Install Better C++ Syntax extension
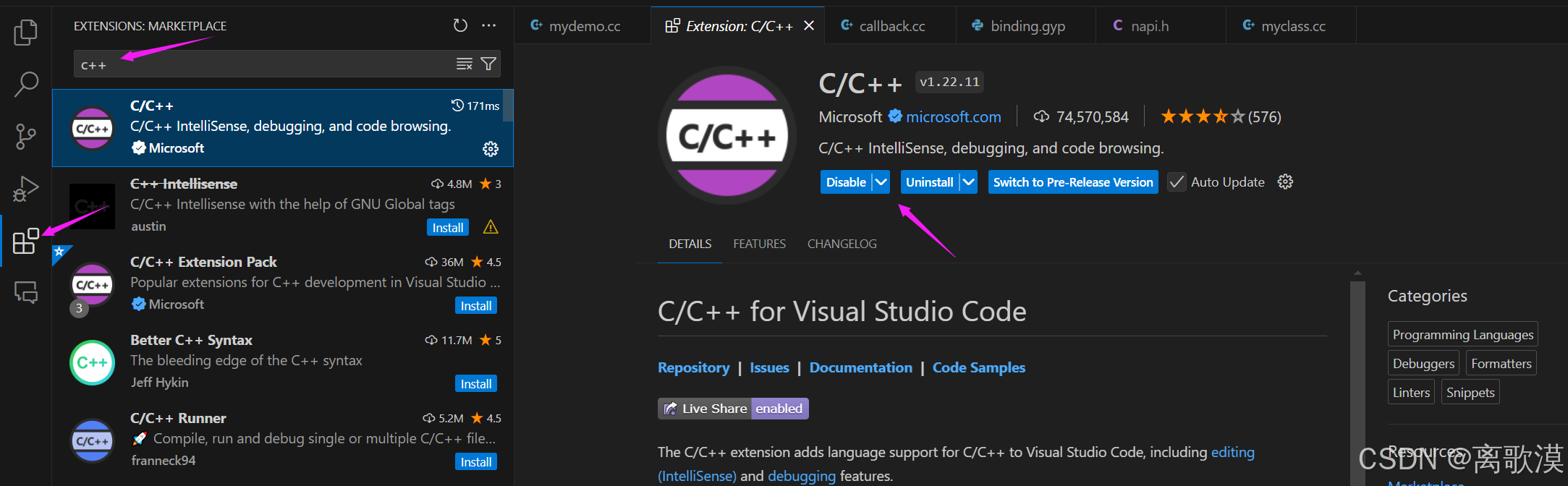Viewport: 1568px width, 486px height. pyautogui.click(x=476, y=384)
